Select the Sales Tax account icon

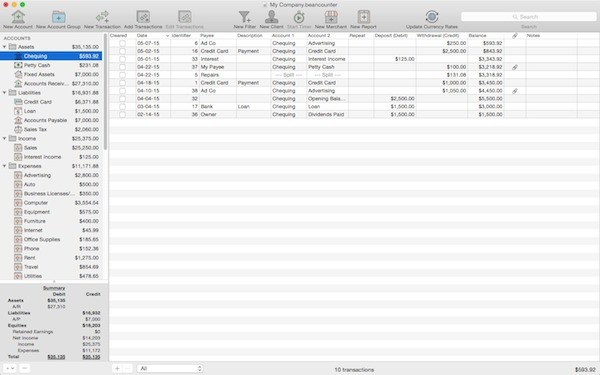click(x=18, y=129)
